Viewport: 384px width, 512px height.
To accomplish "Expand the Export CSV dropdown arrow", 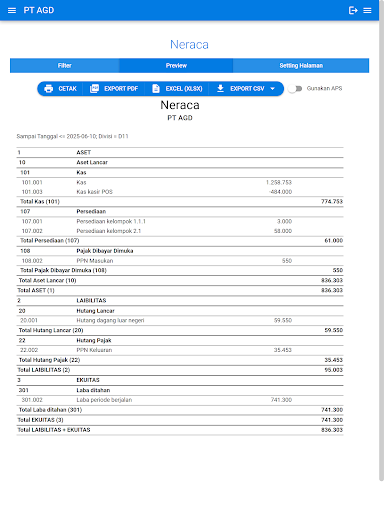I will (273, 89).
